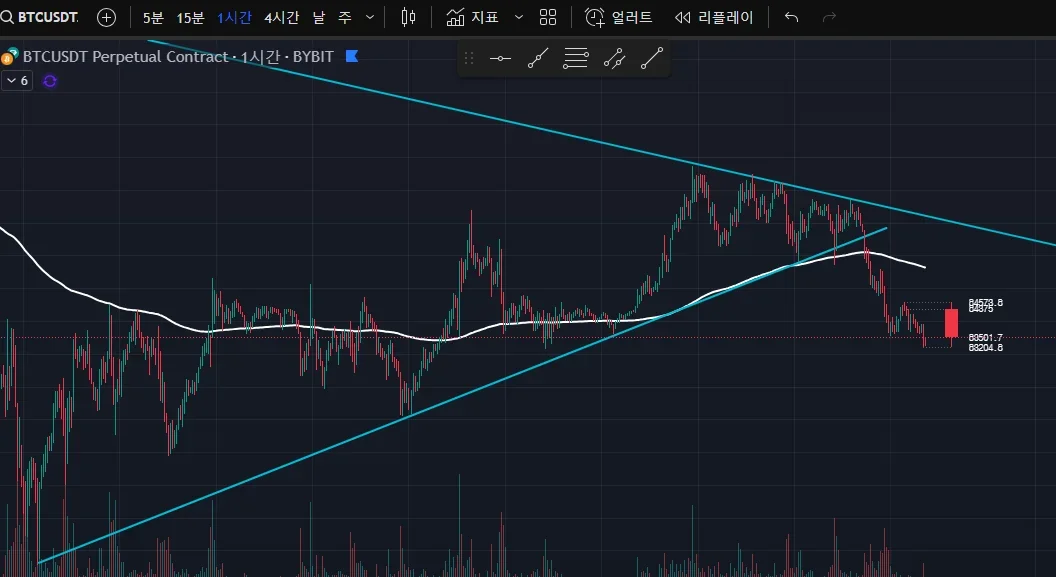Expand the collapsed 6 indicators legend
This screenshot has height=577, width=1056.
(17, 81)
